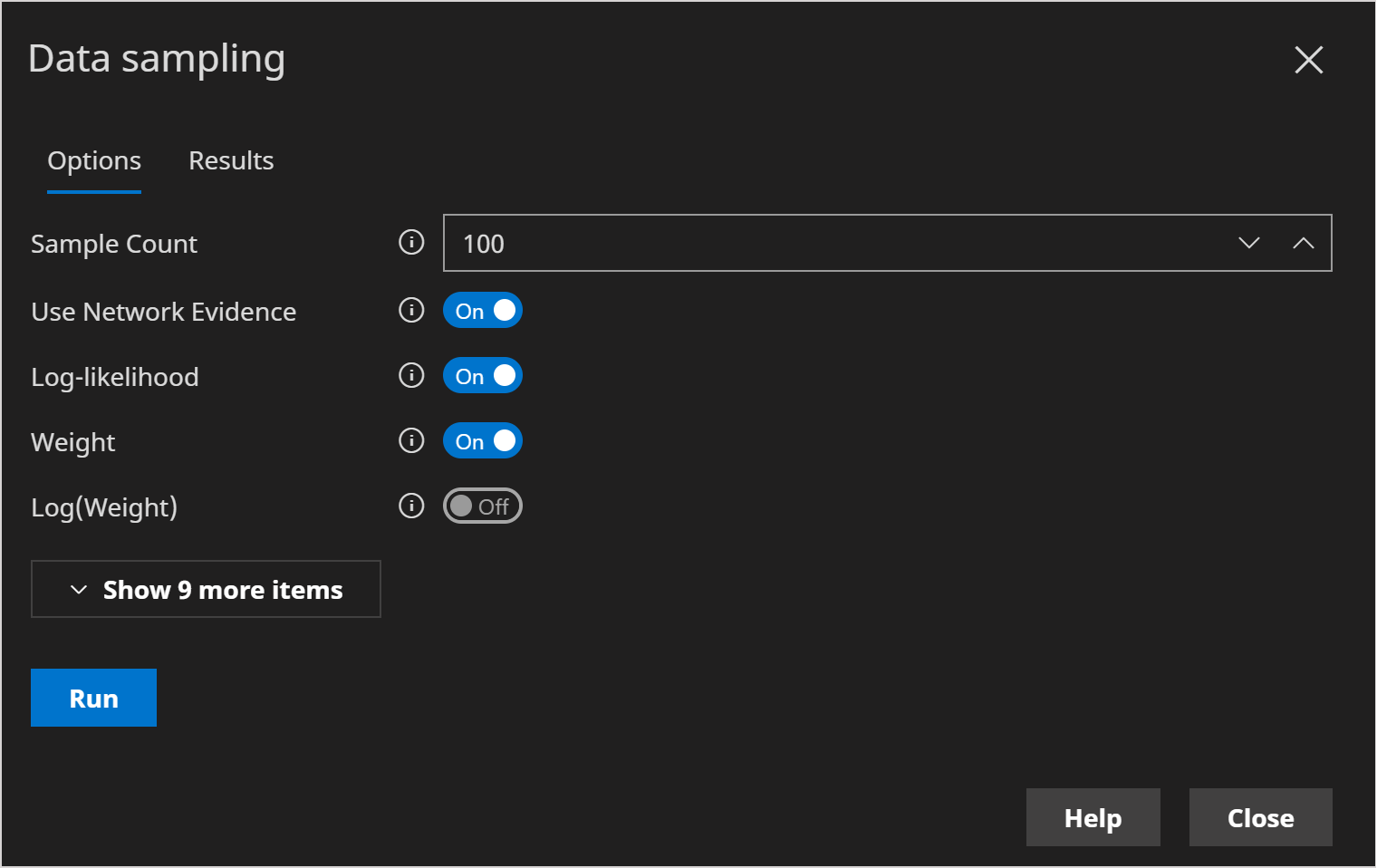1377x868 pixels.
Task: Disable the Log-likelihood switch
Action: (x=483, y=376)
